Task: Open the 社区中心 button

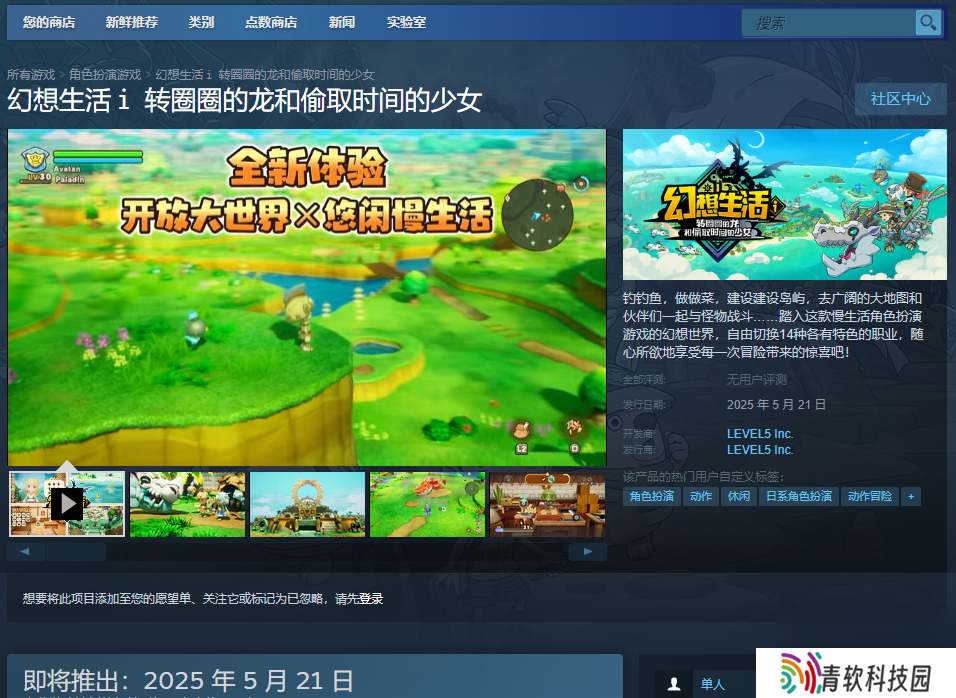Action: click(x=900, y=99)
